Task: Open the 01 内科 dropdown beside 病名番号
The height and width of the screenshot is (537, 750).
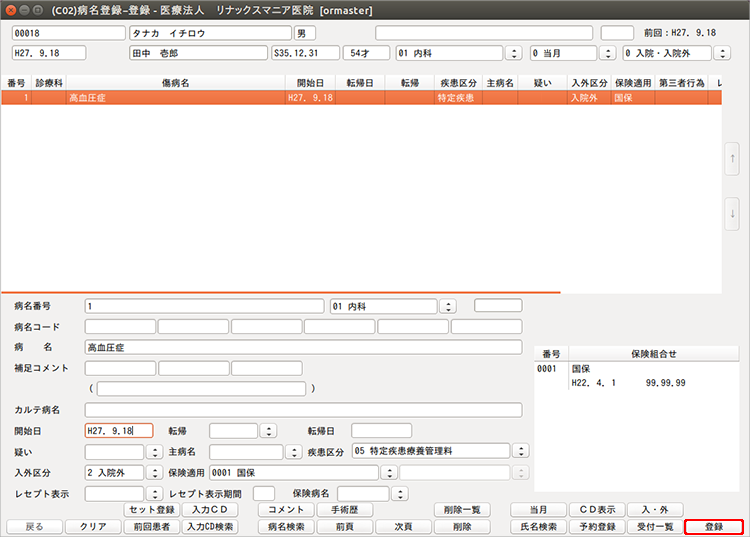Action: pyautogui.click(x=448, y=306)
